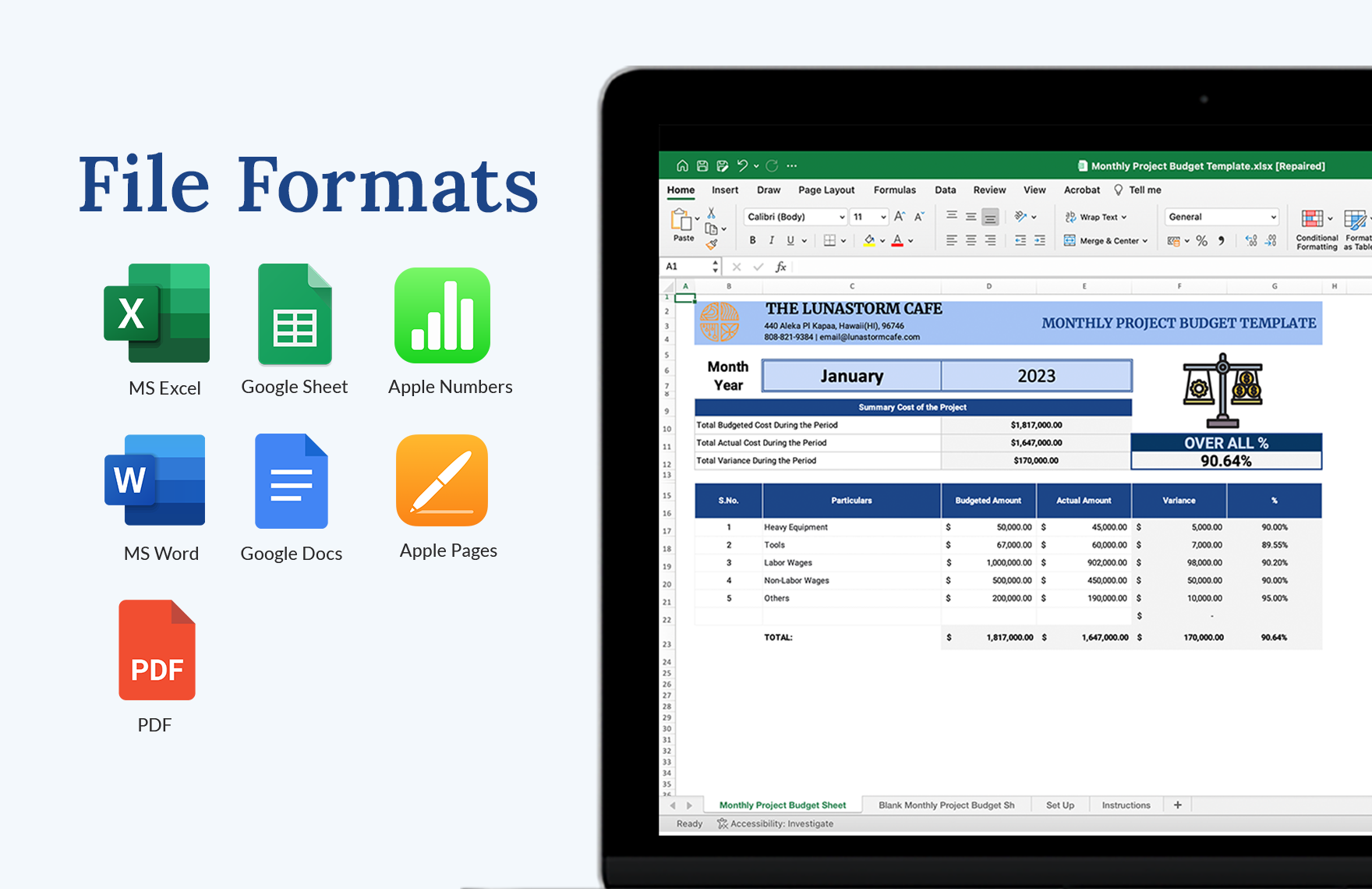The width and height of the screenshot is (1372, 889).
Task: Open the Page Layout ribbon tab
Action: coord(826,189)
